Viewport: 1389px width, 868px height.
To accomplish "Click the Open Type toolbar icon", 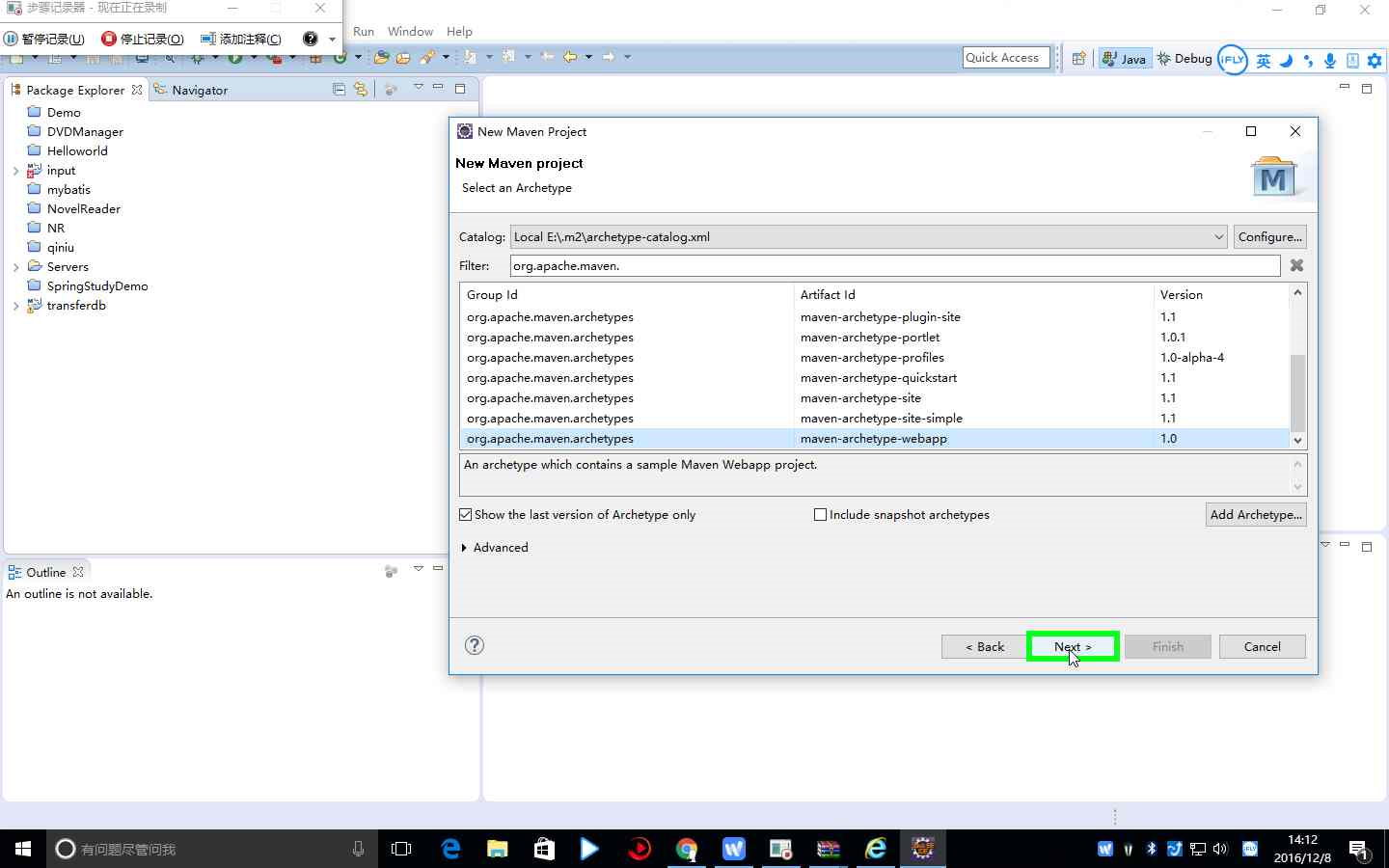I will tap(382, 57).
